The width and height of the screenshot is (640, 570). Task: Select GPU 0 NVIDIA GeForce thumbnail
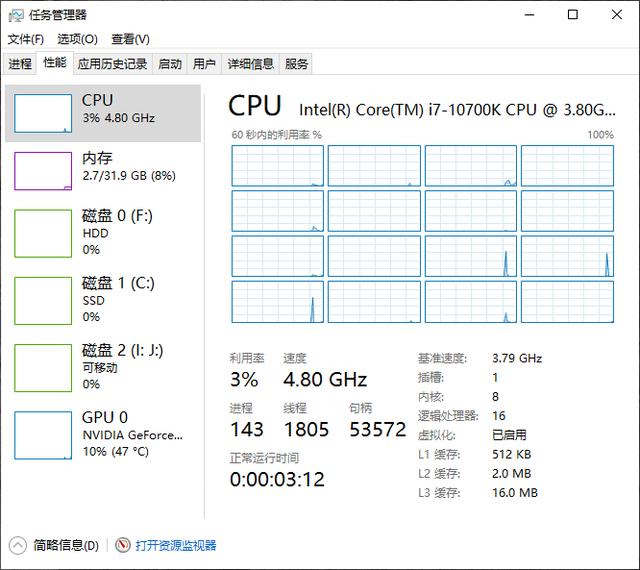click(x=44, y=434)
